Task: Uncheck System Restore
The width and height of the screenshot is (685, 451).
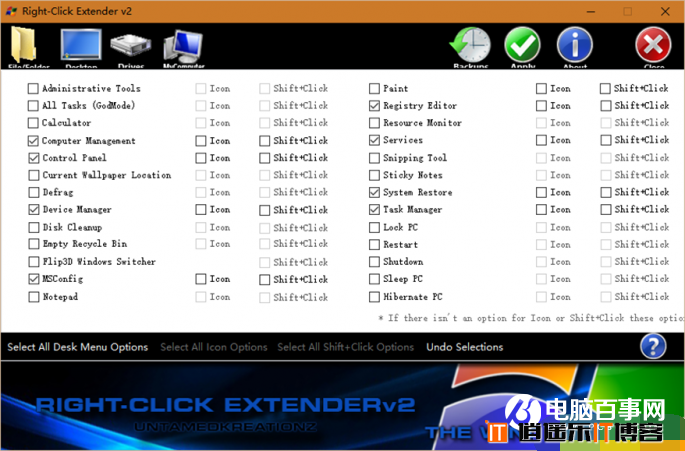Action: click(374, 192)
